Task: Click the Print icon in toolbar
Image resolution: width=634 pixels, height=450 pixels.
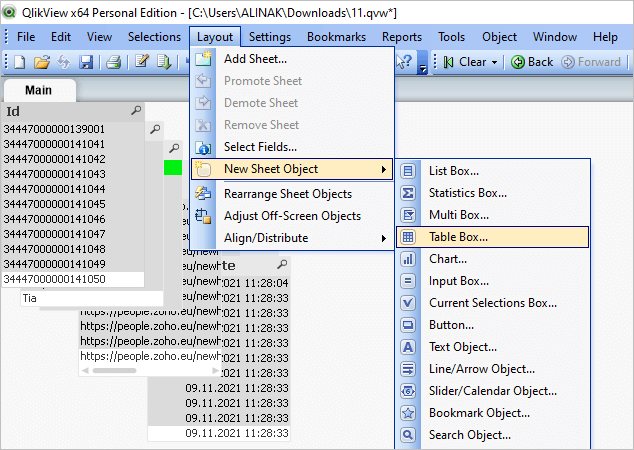Action: [x=113, y=62]
